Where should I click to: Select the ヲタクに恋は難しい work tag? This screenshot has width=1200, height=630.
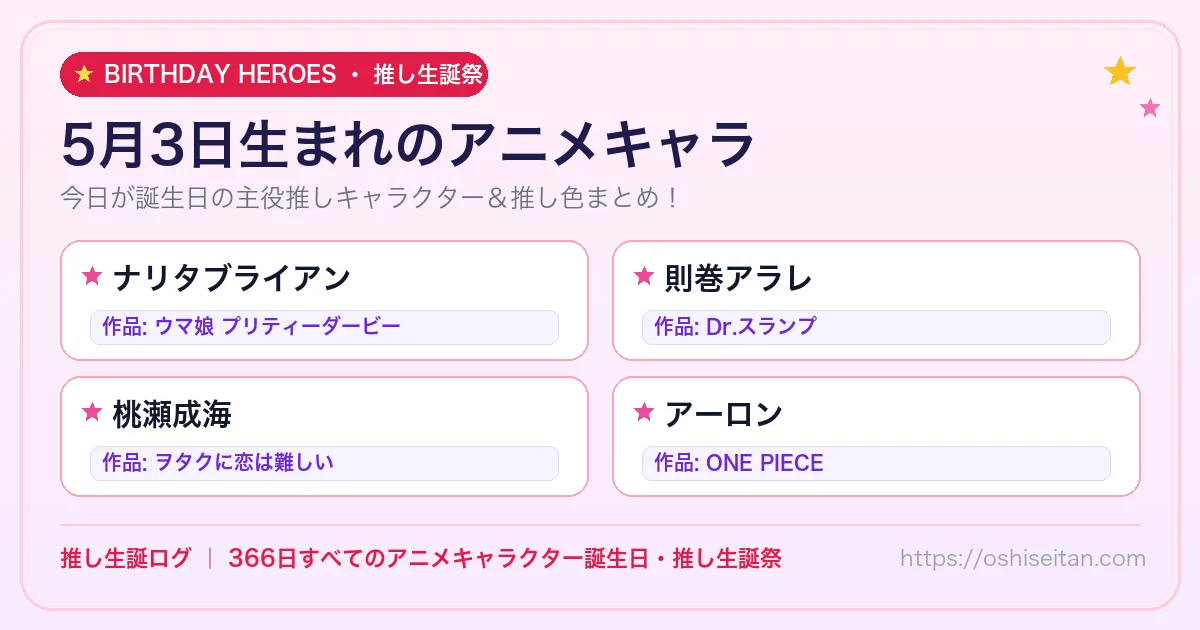pyautogui.click(x=324, y=463)
